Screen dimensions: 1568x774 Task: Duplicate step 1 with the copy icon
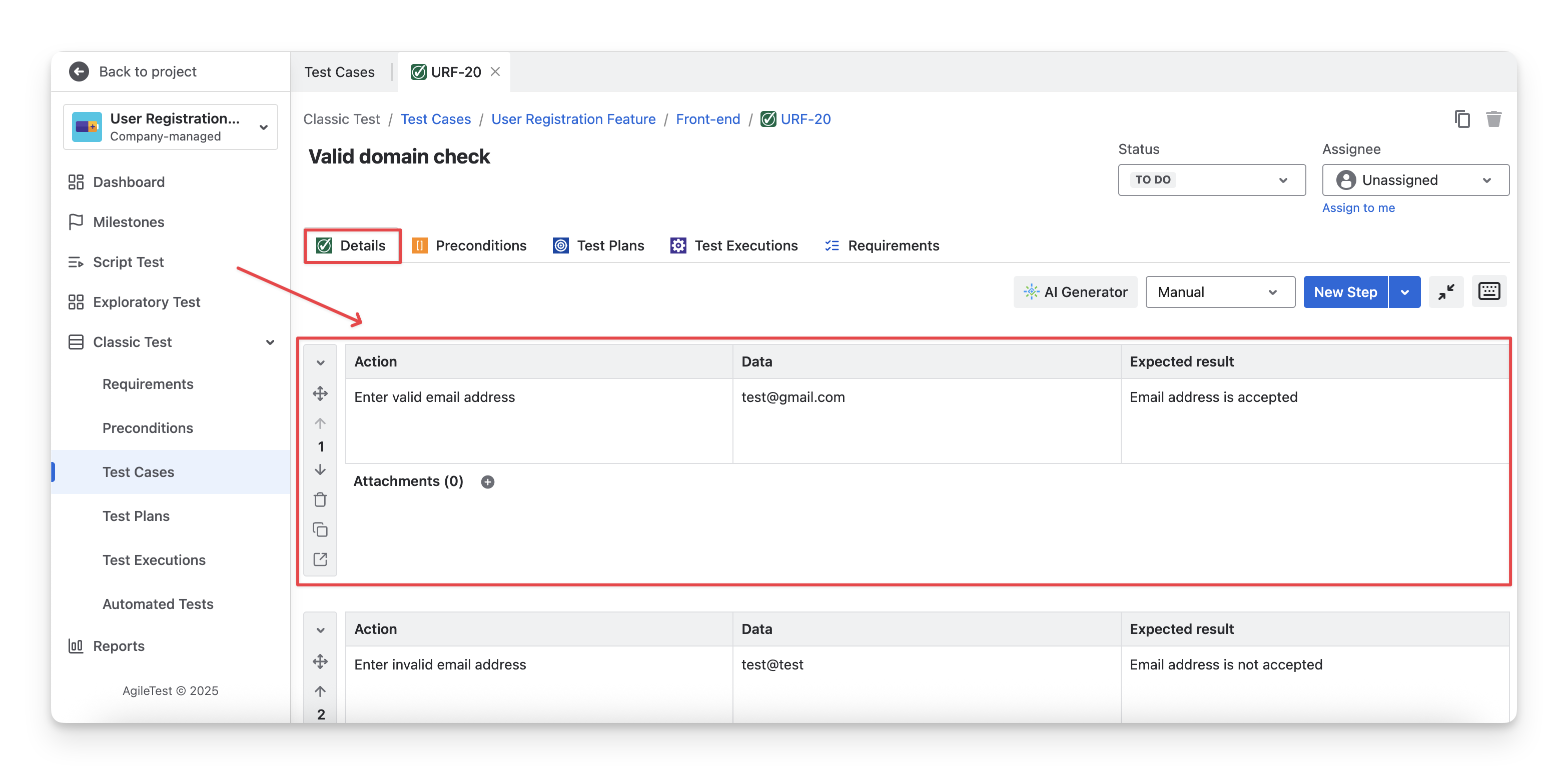pos(320,529)
